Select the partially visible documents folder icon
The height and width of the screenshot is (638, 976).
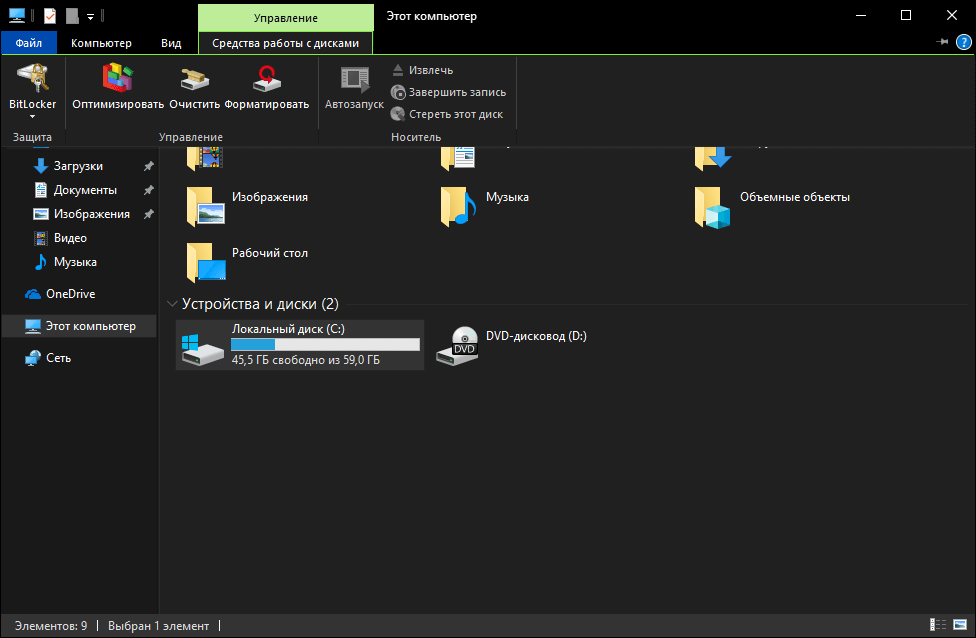[458, 158]
